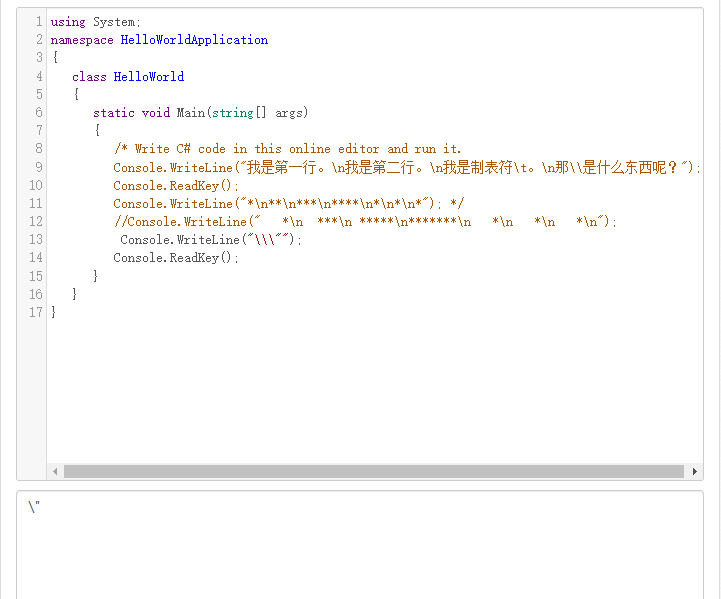Click the opening brace on line 3
Image resolution: width=721 pixels, height=599 pixels.
(x=55, y=57)
